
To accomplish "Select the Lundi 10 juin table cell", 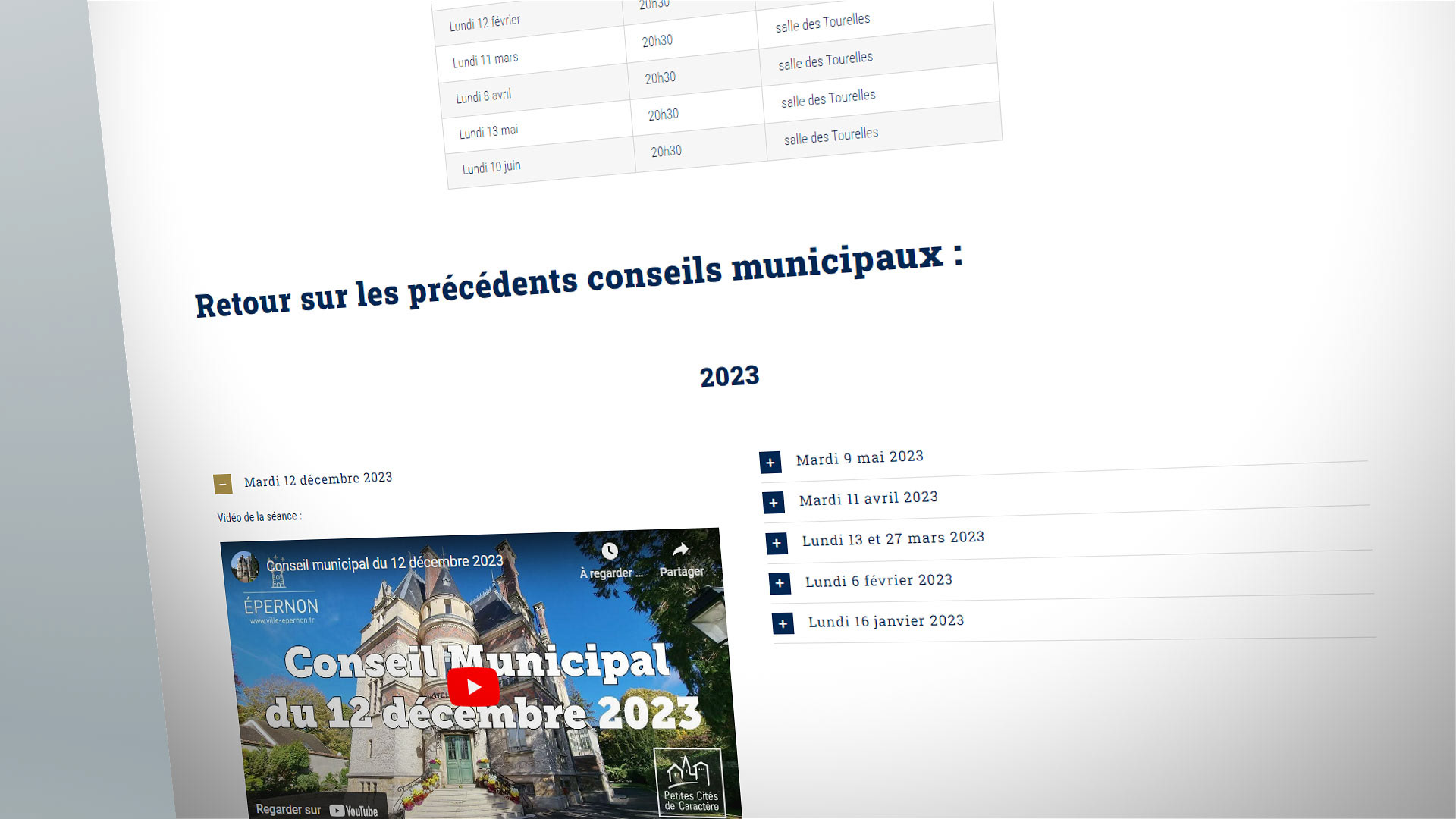I will [x=491, y=167].
